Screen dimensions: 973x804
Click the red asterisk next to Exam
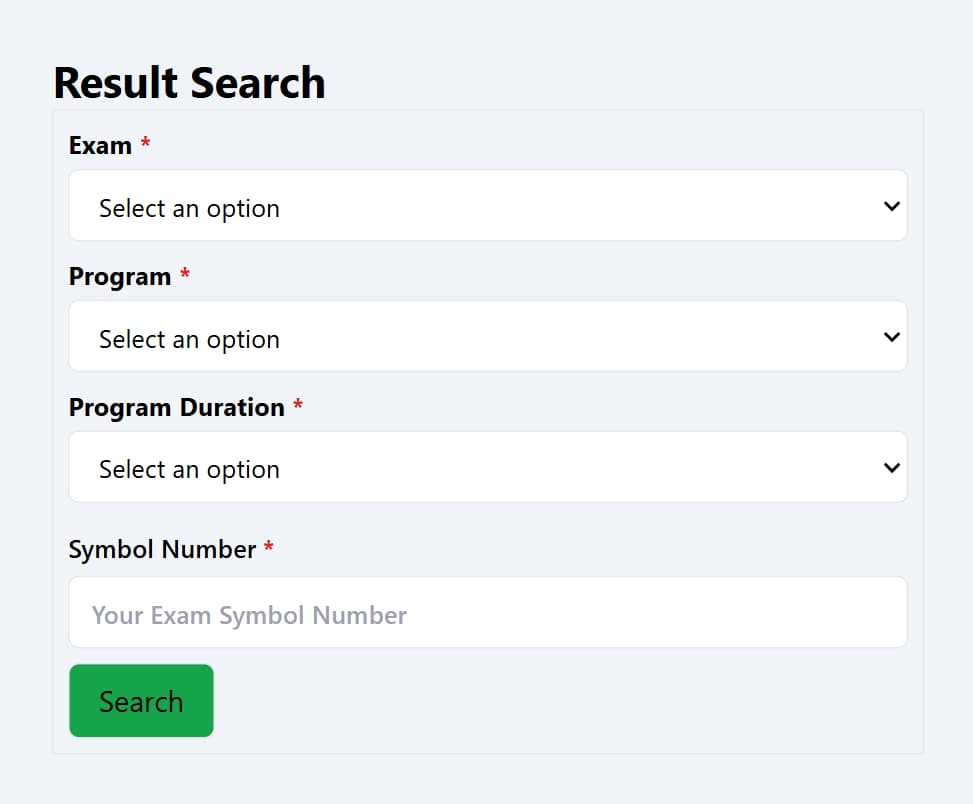(x=144, y=141)
